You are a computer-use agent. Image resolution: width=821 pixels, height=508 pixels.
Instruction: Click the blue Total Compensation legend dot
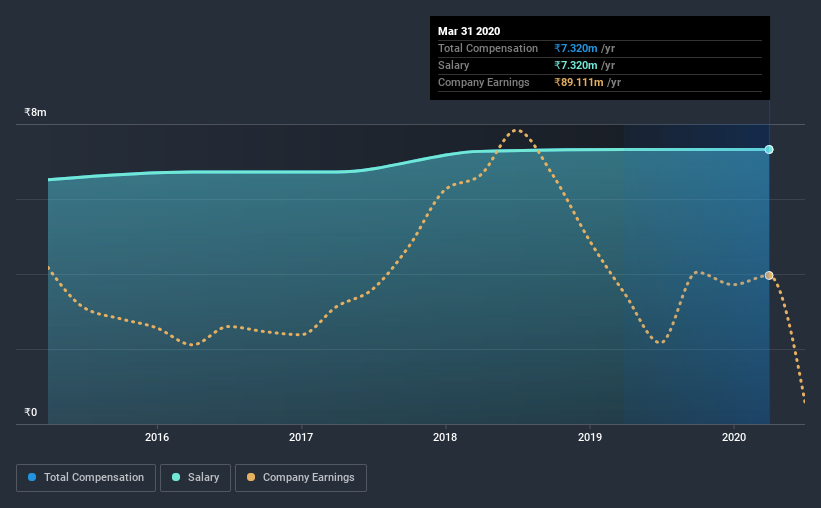(32, 477)
